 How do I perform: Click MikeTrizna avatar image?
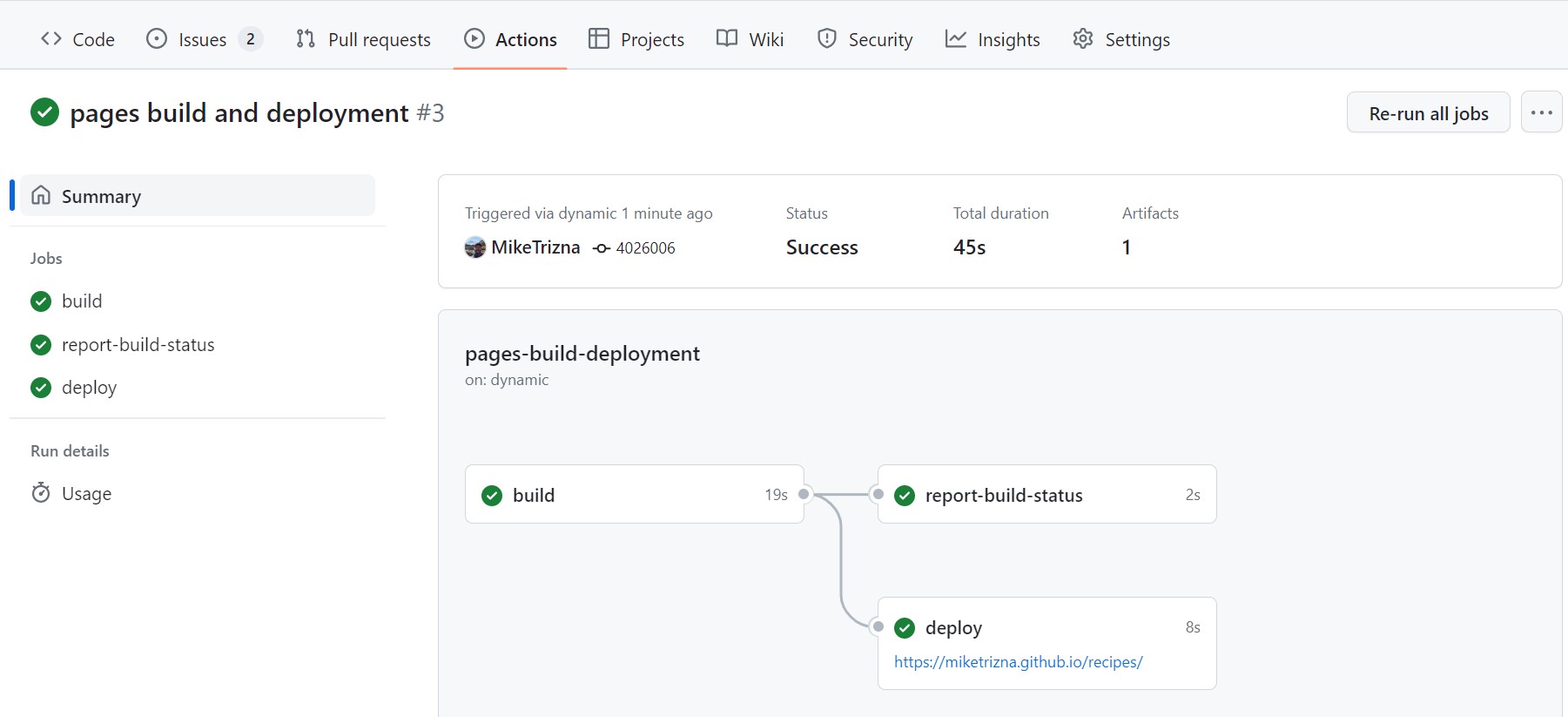[x=475, y=247]
